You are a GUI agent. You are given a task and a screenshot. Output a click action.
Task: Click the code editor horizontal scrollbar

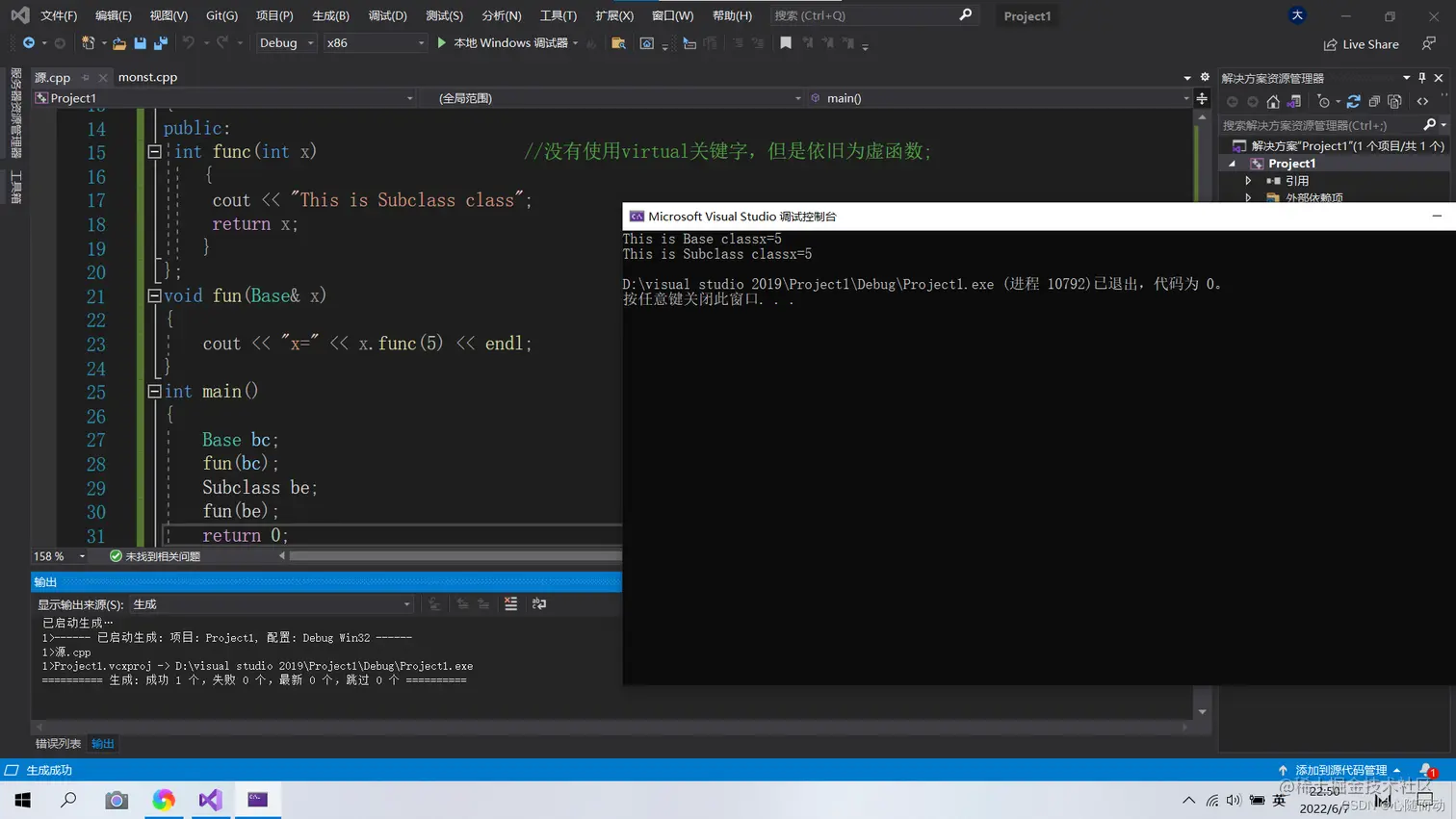point(455,556)
